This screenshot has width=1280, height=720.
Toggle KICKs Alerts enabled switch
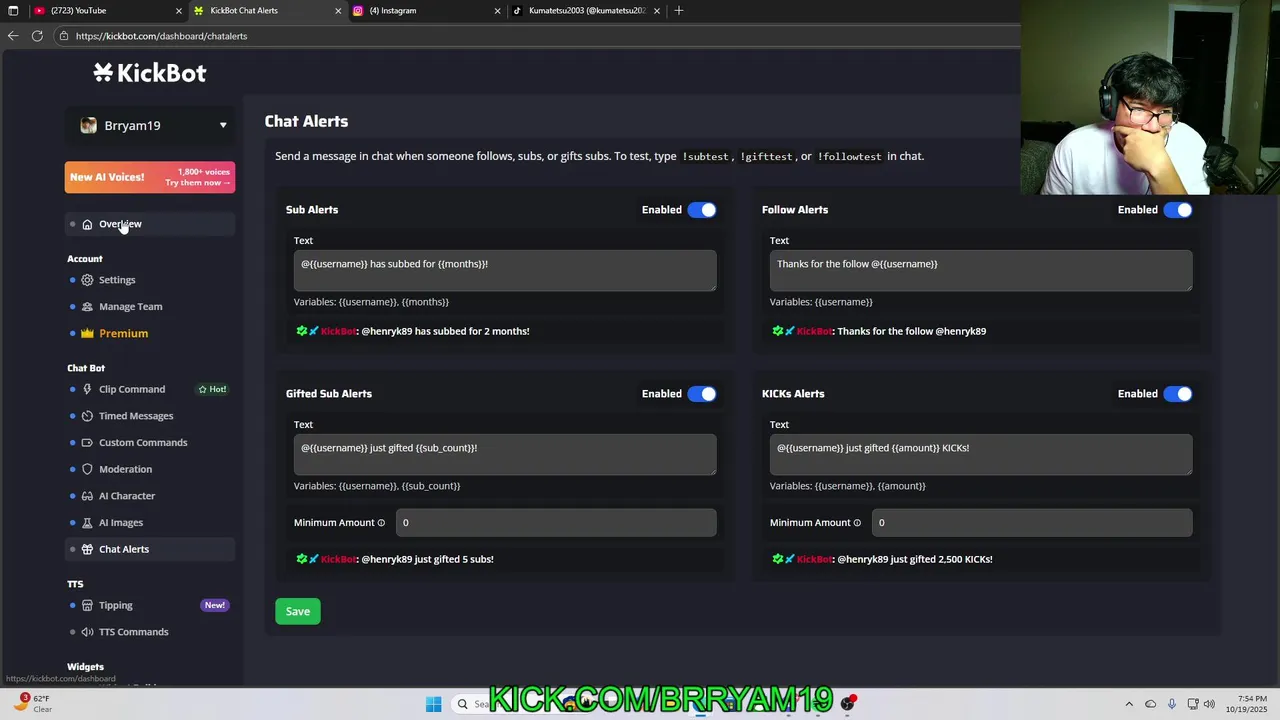[x=1178, y=394]
